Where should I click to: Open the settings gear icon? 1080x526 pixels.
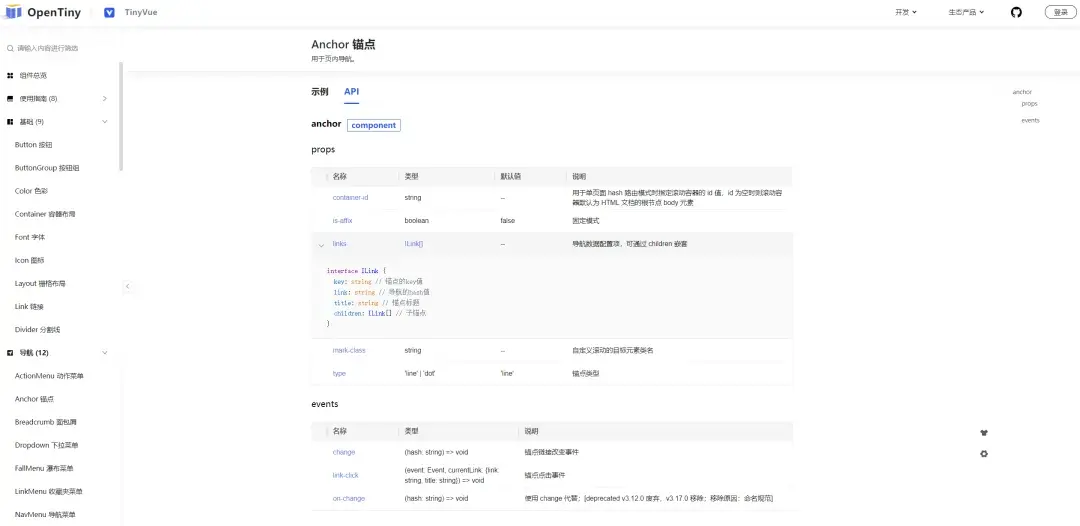[984, 454]
